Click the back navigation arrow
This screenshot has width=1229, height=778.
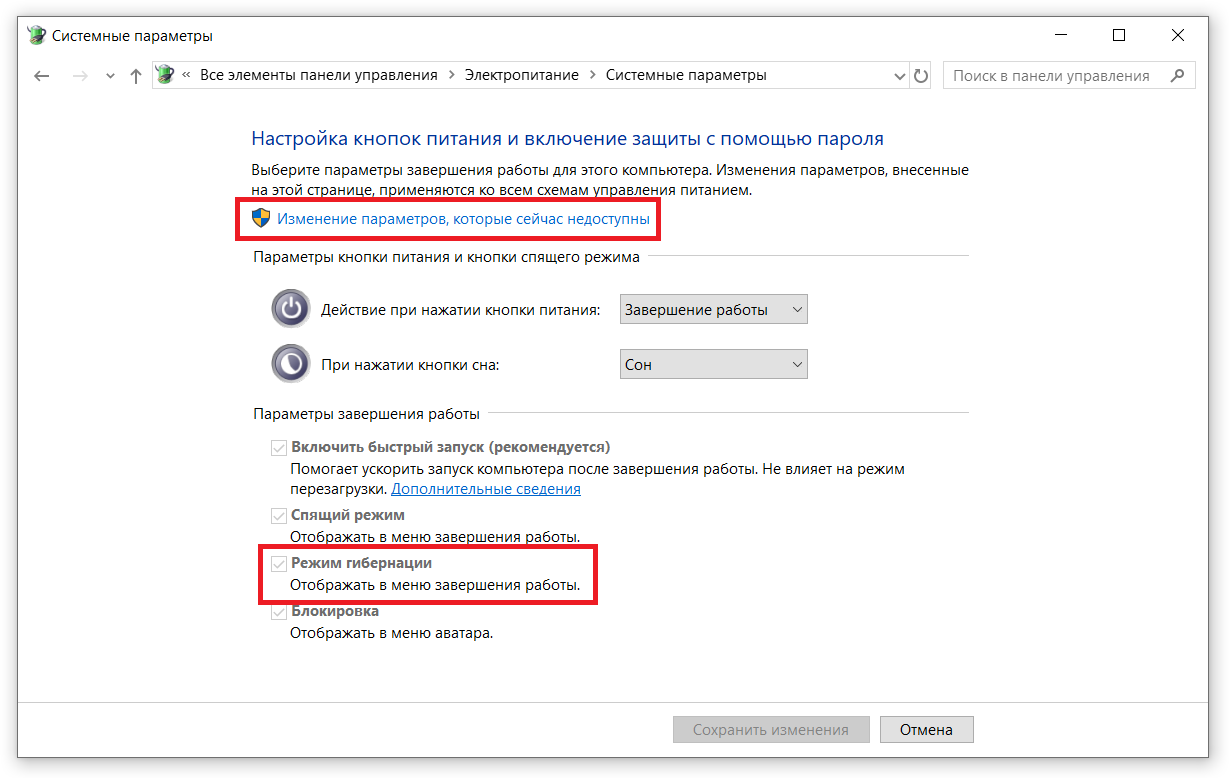41,76
